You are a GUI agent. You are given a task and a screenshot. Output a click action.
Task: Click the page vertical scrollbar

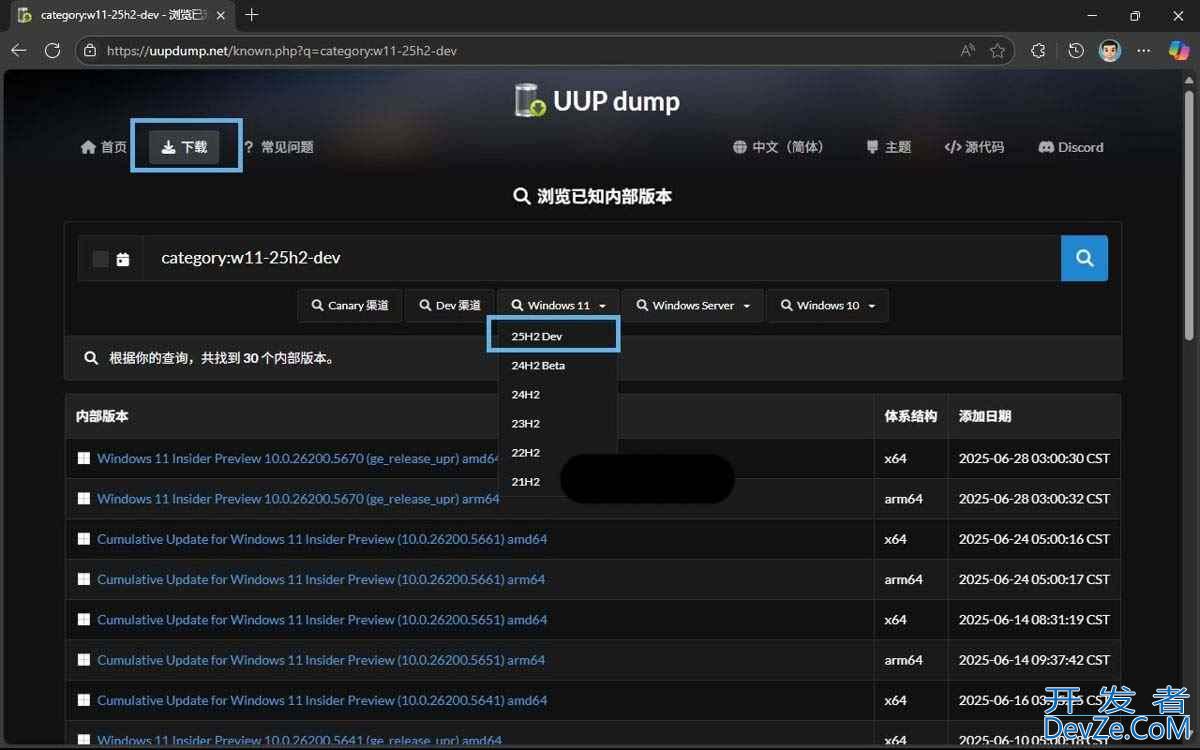click(1189, 215)
